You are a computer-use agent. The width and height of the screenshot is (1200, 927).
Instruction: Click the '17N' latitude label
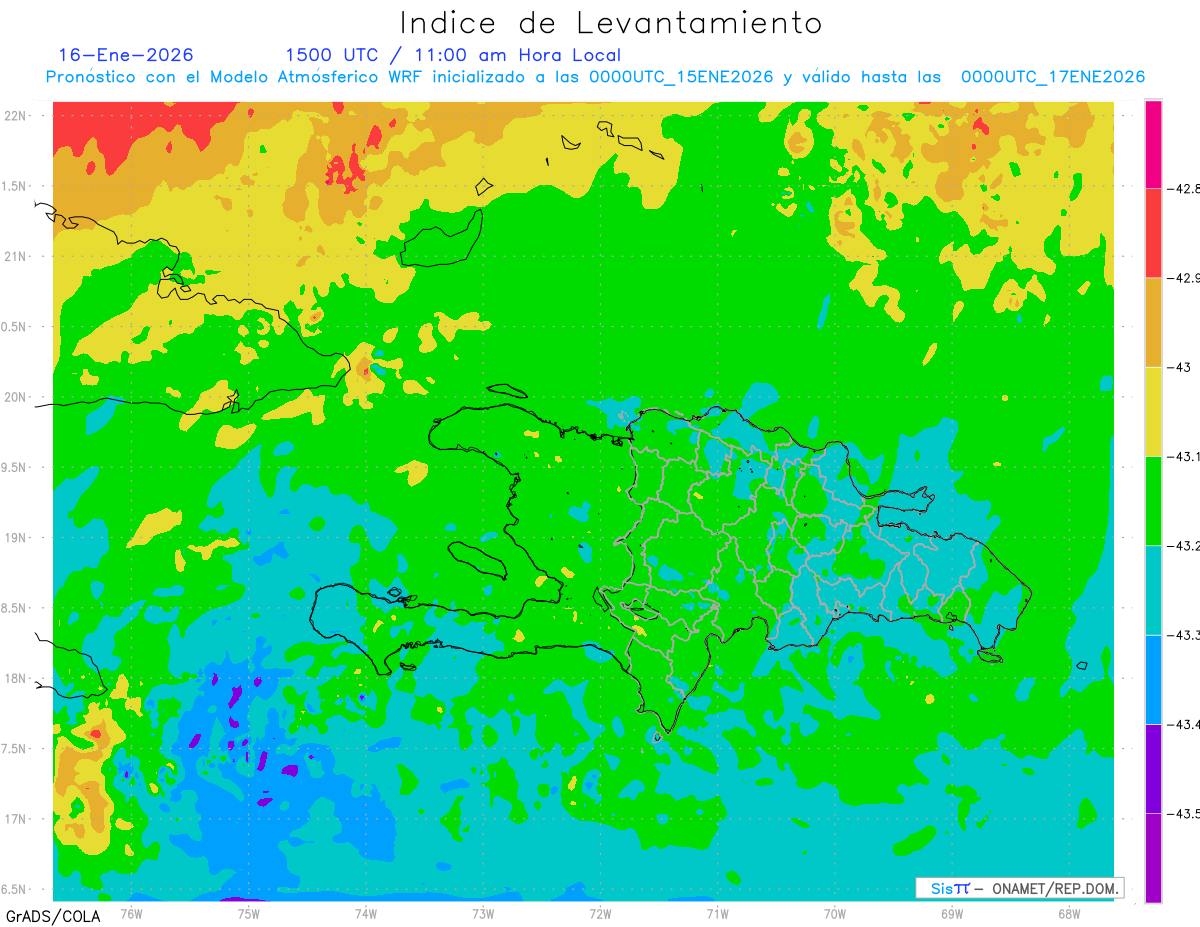16,819
